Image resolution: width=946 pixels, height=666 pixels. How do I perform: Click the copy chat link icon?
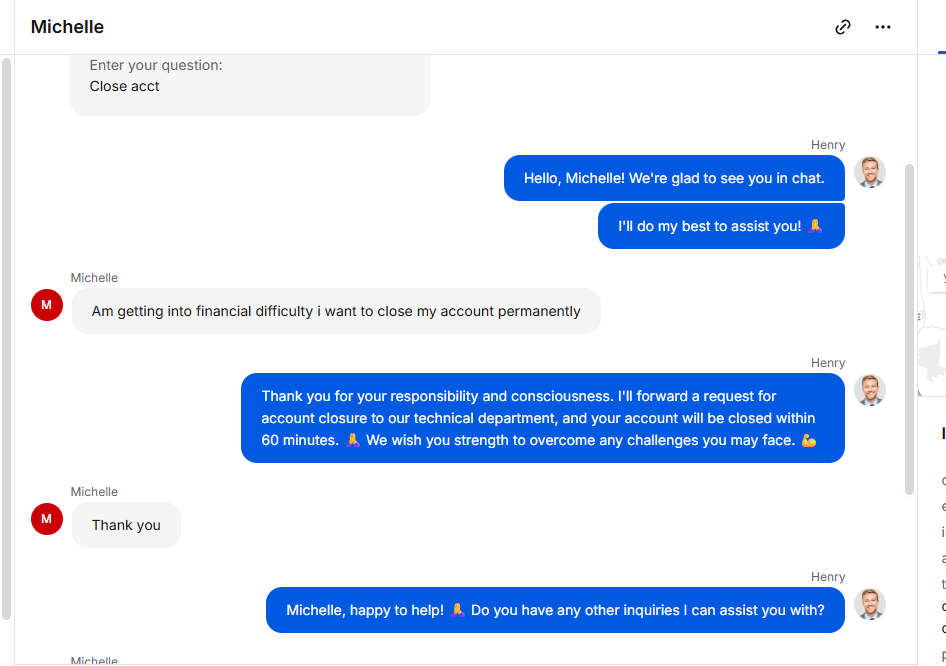[x=843, y=27]
